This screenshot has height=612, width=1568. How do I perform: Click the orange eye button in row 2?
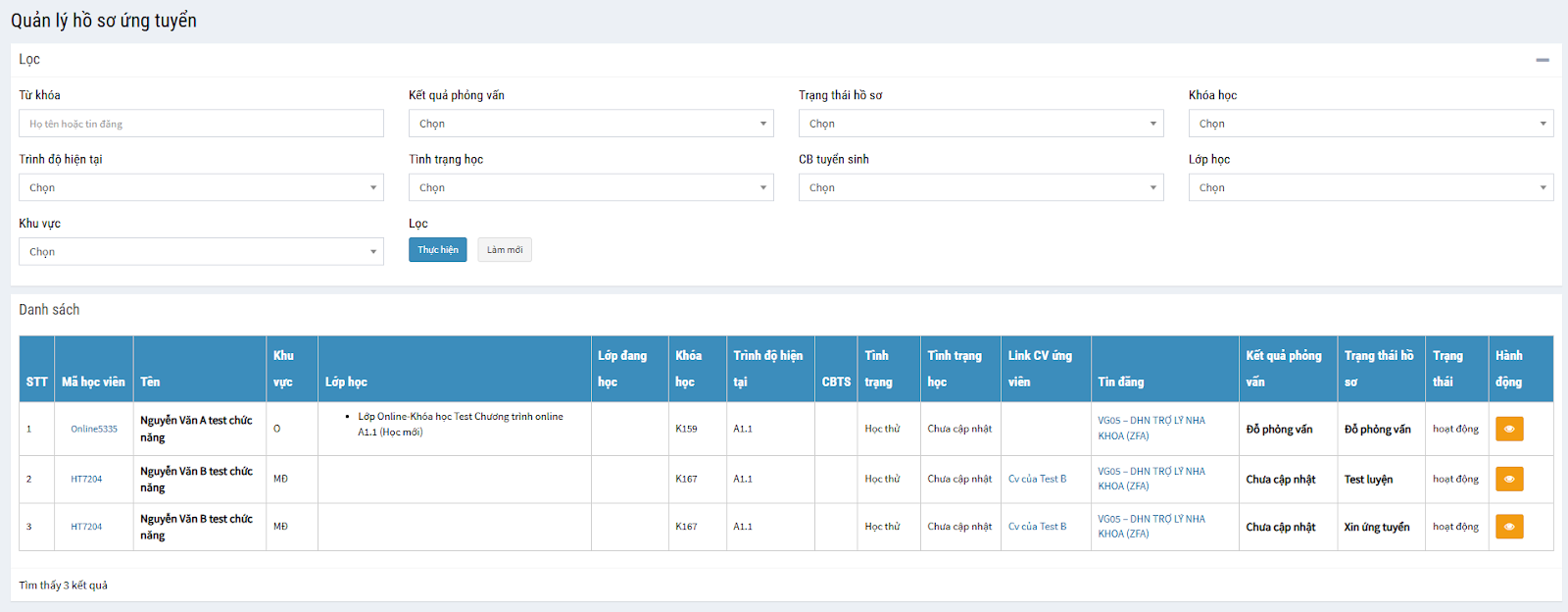coord(1508,479)
